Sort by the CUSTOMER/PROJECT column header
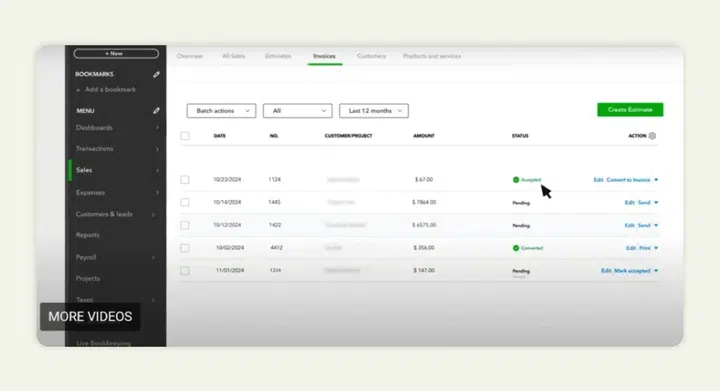 point(349,136)
